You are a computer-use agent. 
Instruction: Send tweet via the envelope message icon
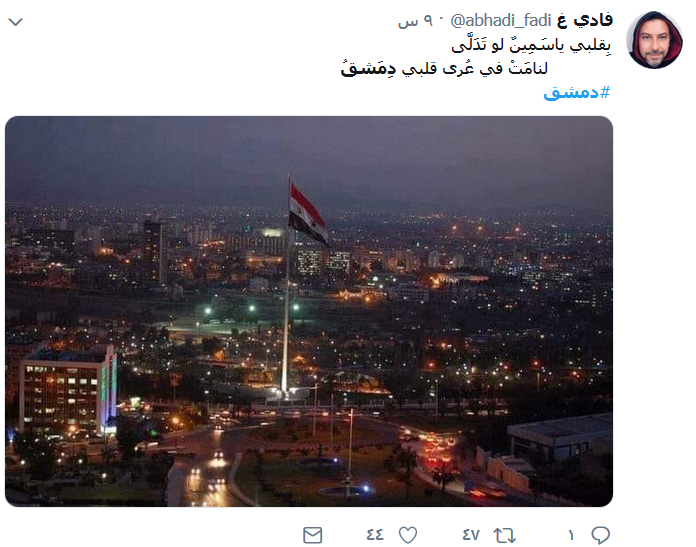click(312, 535)
